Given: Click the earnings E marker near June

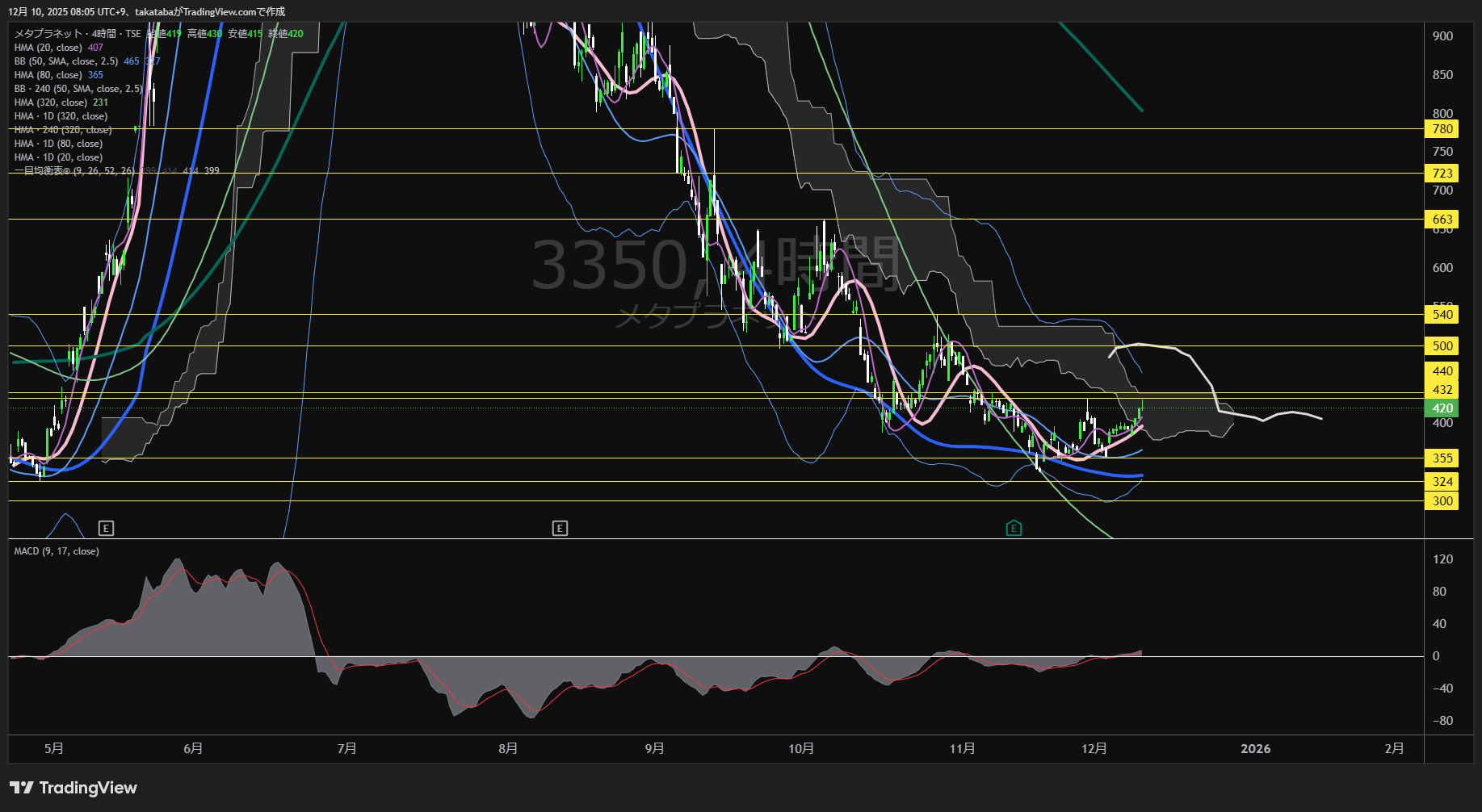Looking at the screenshot, I should [106, 529].
